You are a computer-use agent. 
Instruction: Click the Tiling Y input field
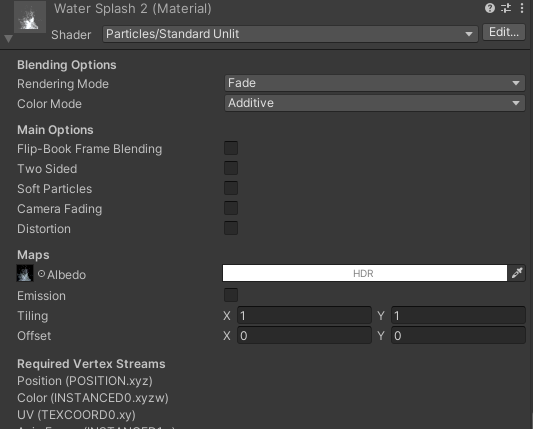pos(458,315)
